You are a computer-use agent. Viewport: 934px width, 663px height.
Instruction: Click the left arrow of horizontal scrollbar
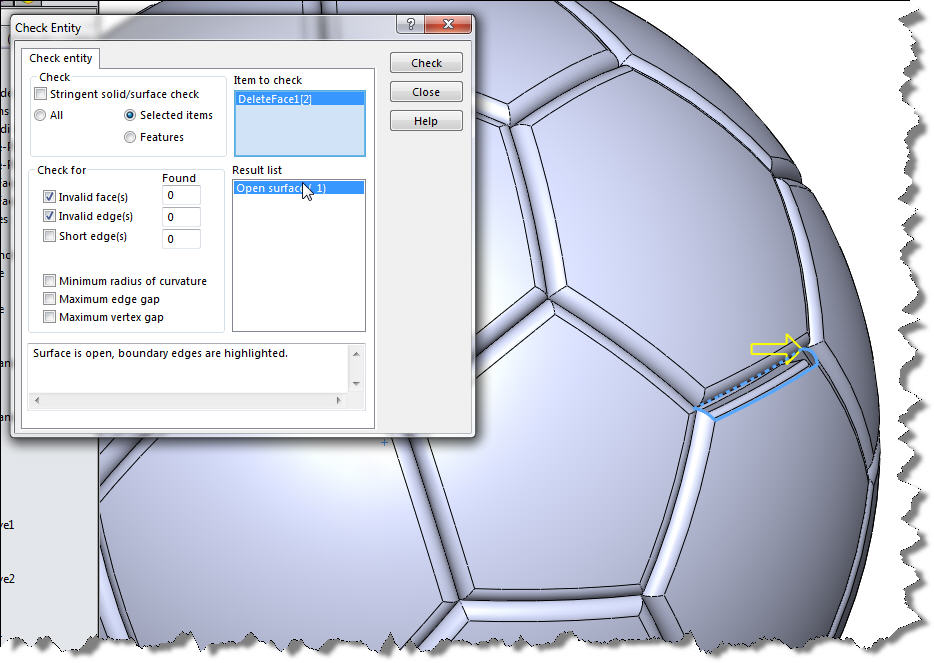click(x=37, y=400)
